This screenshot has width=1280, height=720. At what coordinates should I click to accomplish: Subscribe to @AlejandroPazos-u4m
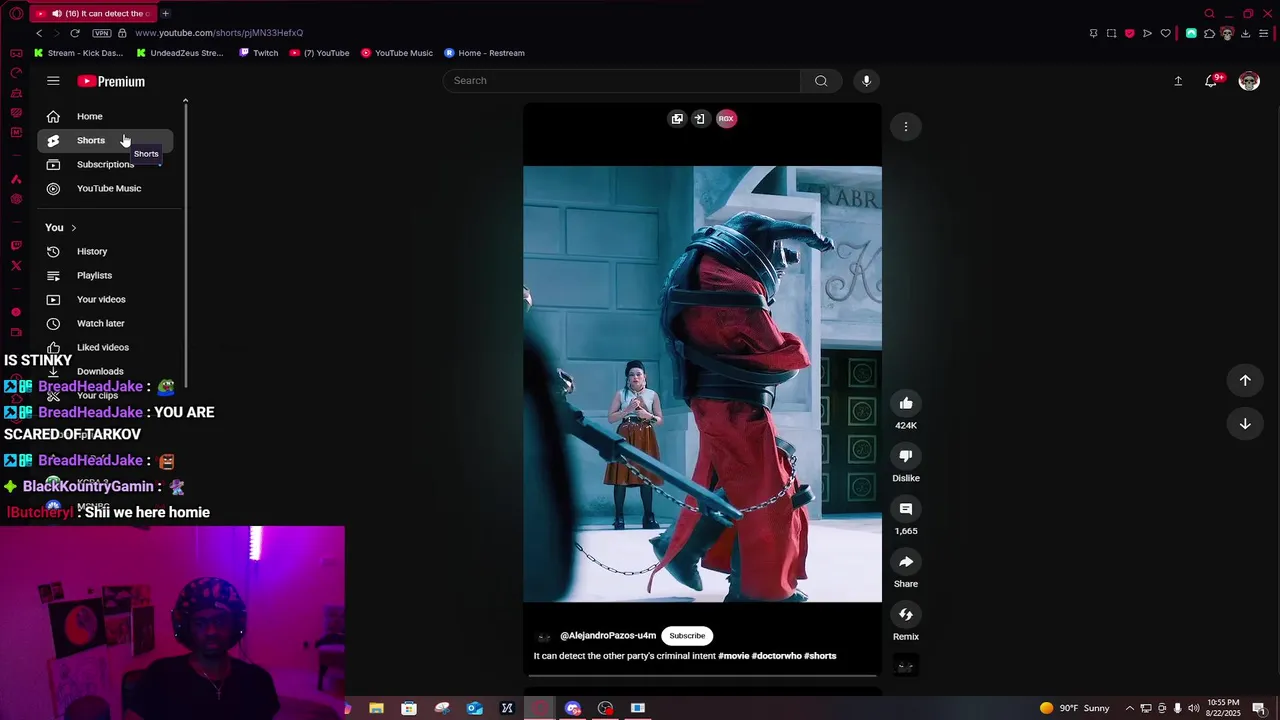pos(687,636)
